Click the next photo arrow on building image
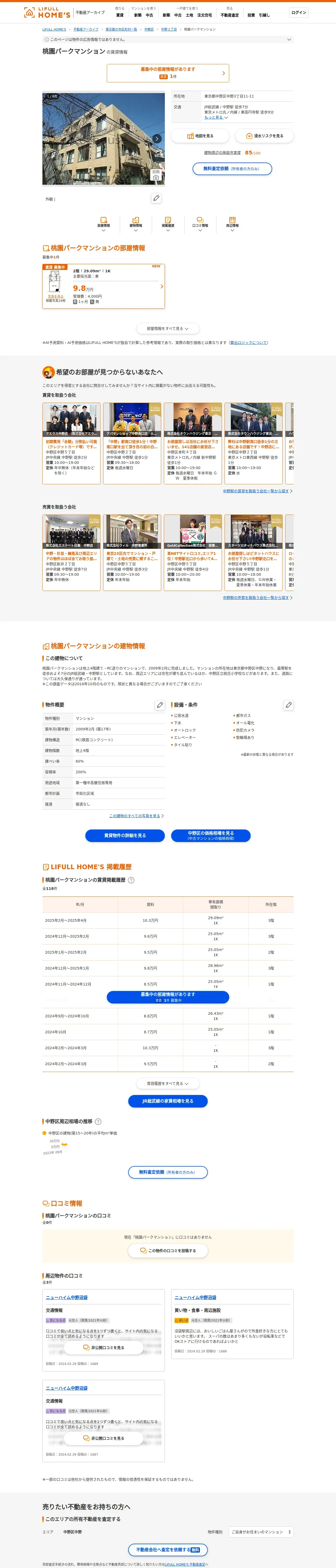Screen dimensions: 336x1568 point(157,139)
